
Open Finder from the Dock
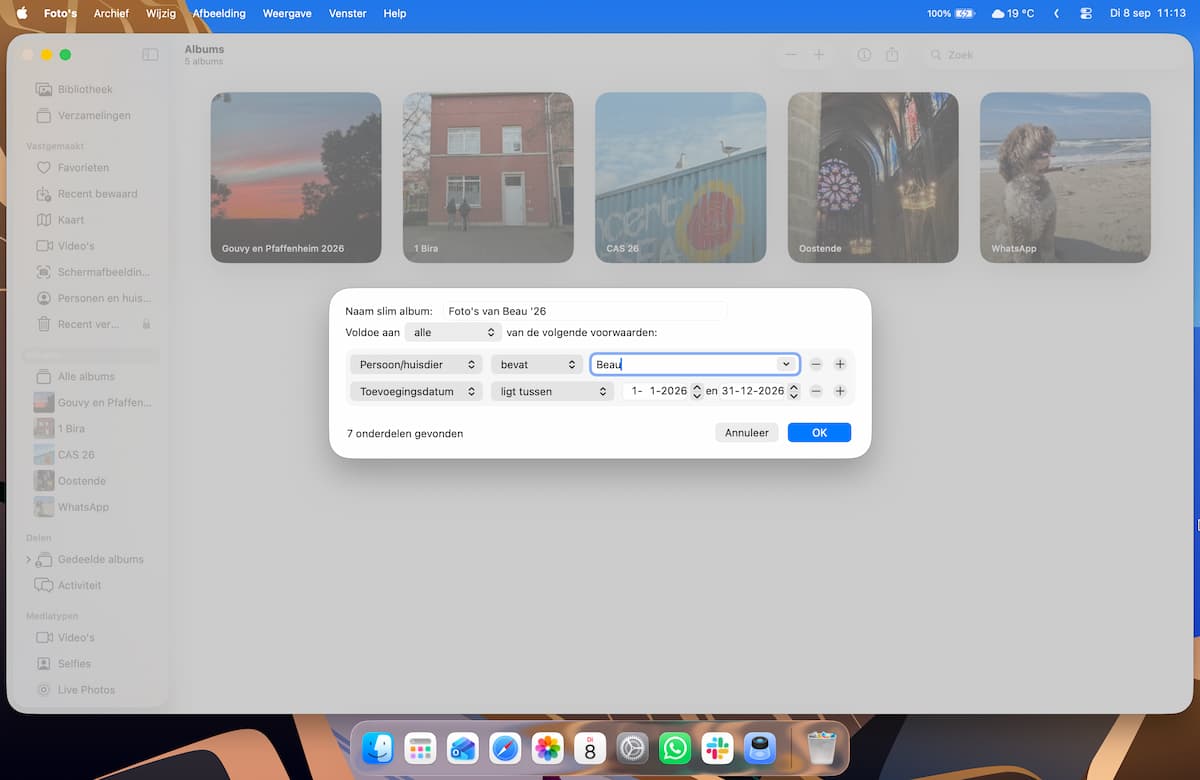point(377,748)
